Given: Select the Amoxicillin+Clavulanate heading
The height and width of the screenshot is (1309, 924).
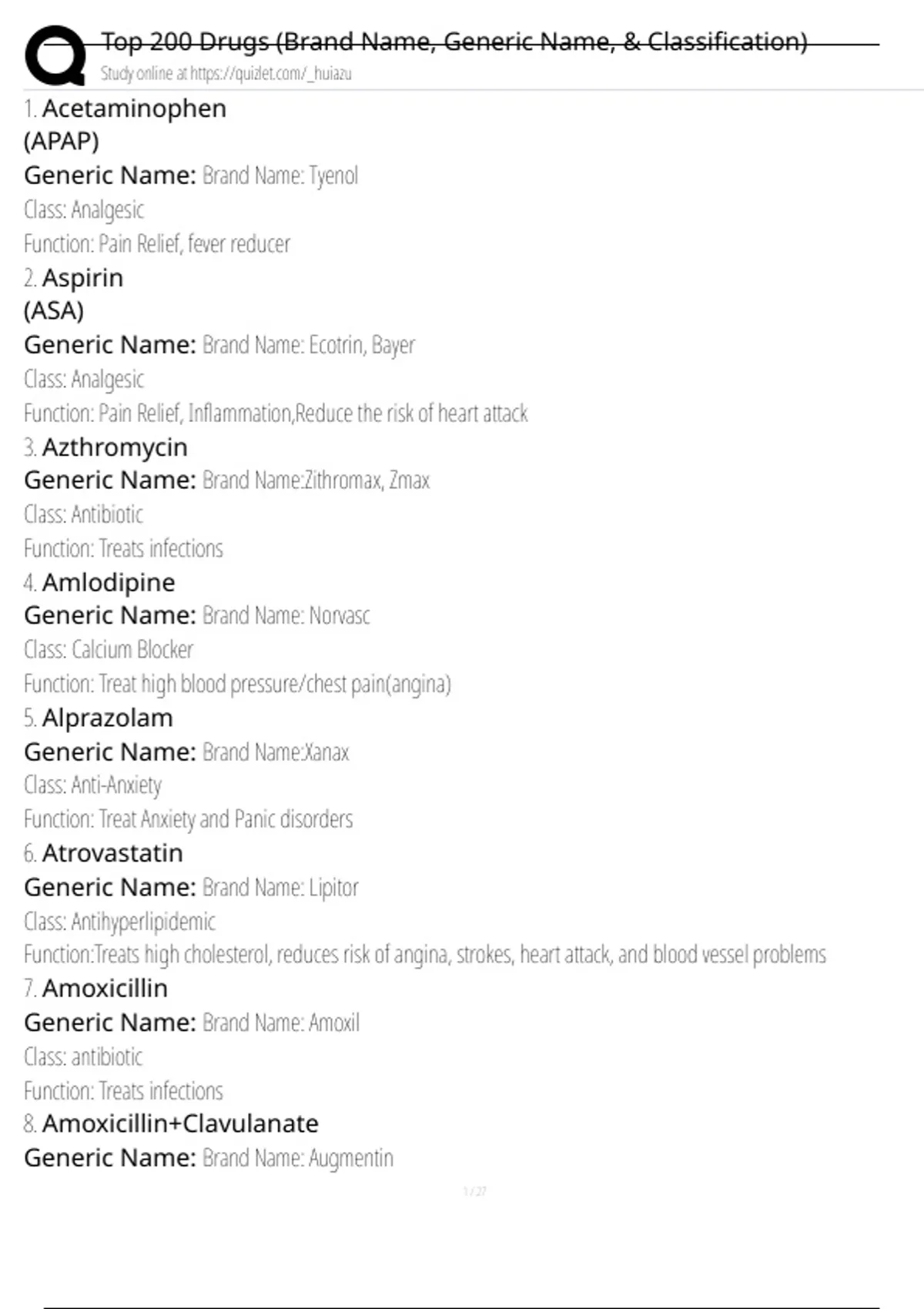Looking at the screenshot, I should click(180, 1124).
